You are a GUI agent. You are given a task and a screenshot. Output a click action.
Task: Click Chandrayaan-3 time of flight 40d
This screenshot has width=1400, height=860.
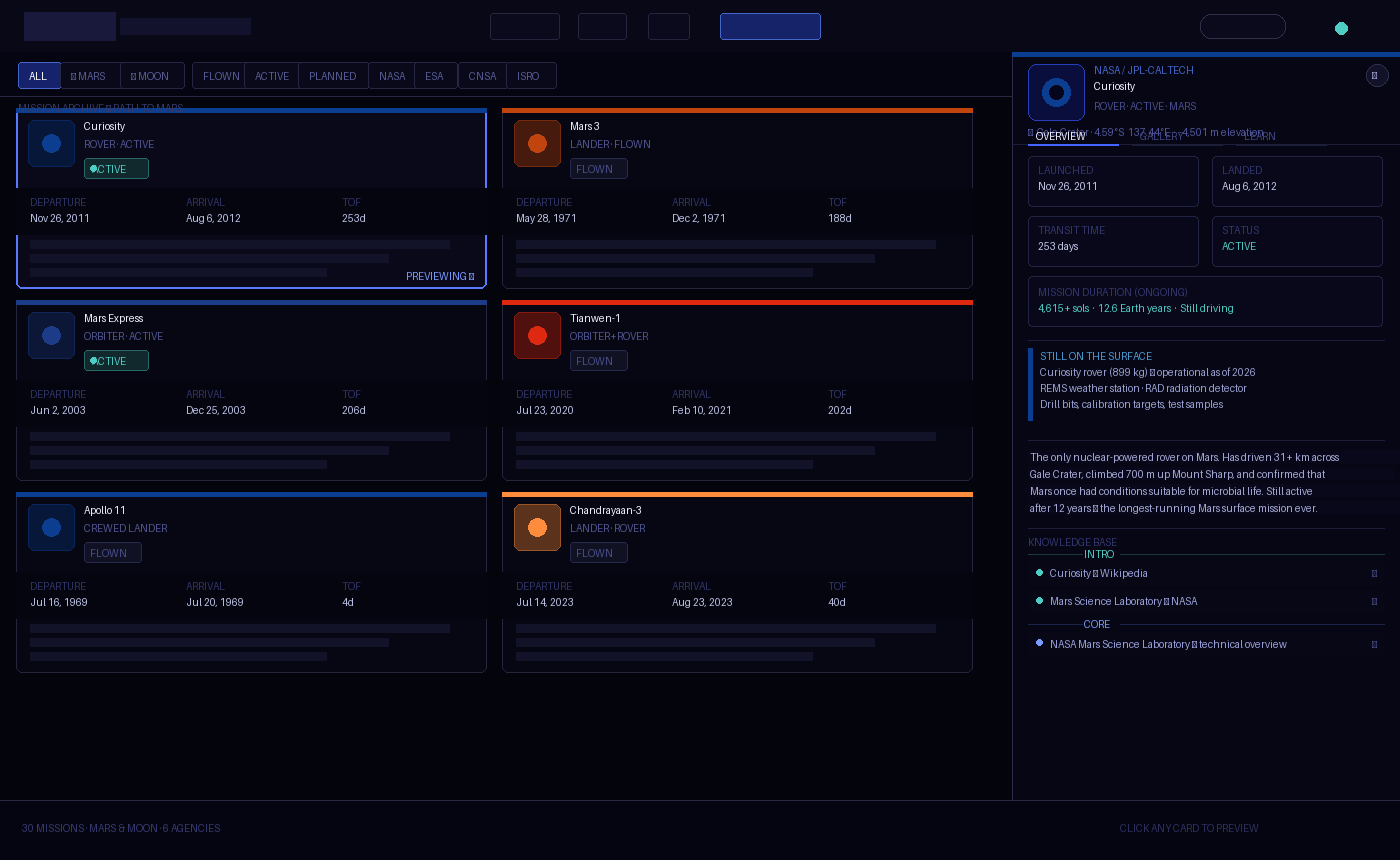(837, 602)
